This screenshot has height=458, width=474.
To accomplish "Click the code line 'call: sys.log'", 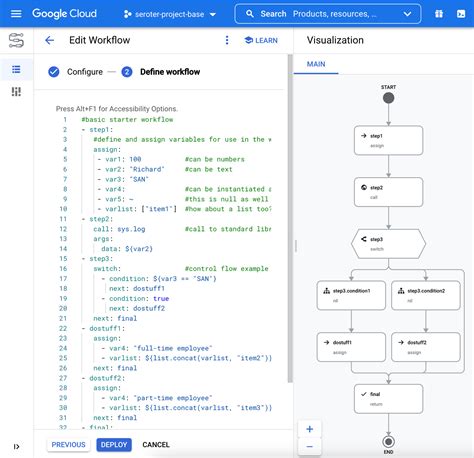I will pyautogui.click(x=119, y=229).
